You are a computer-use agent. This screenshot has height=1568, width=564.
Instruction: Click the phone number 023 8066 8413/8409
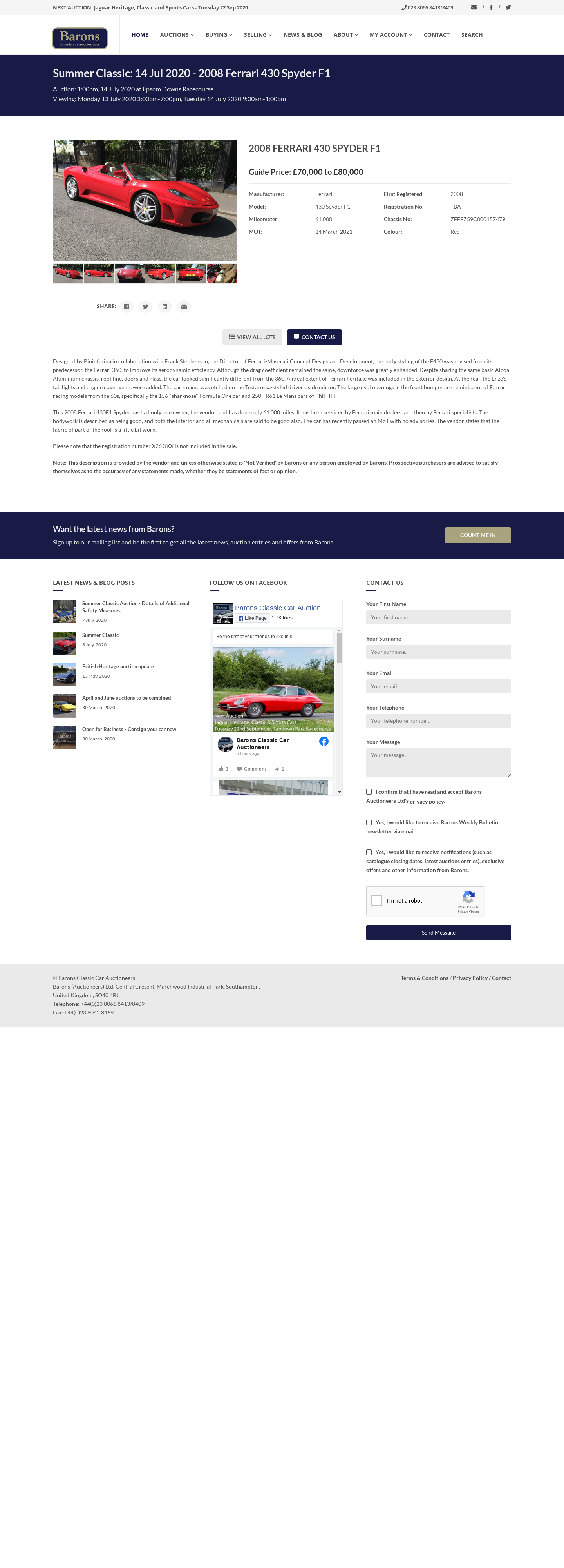(x=427, y=8)
